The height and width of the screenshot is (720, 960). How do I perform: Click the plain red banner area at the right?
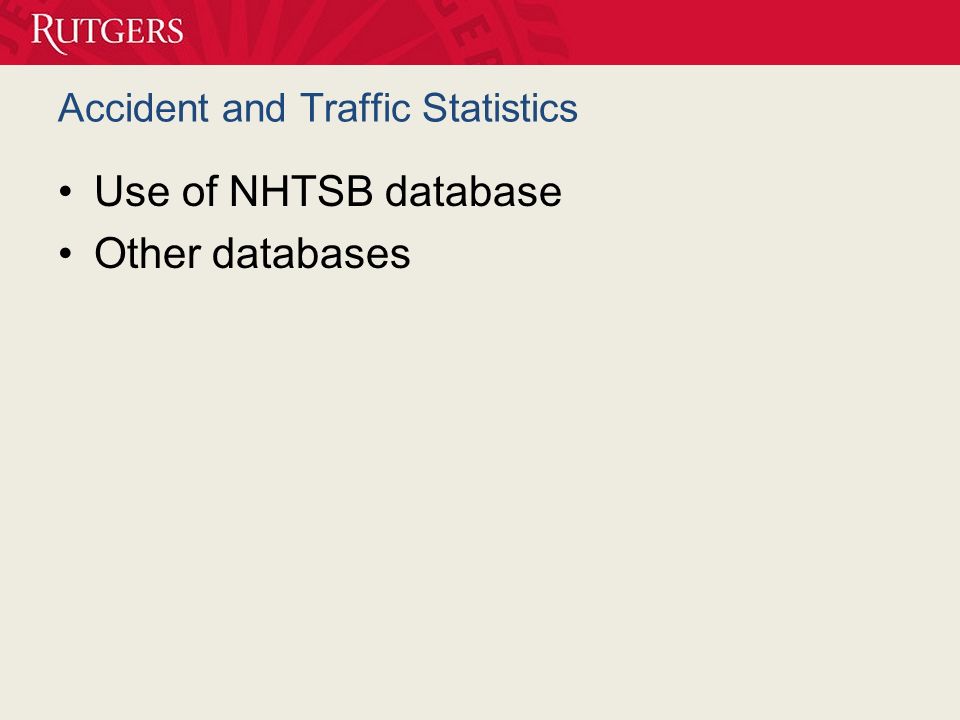(765, 32)
